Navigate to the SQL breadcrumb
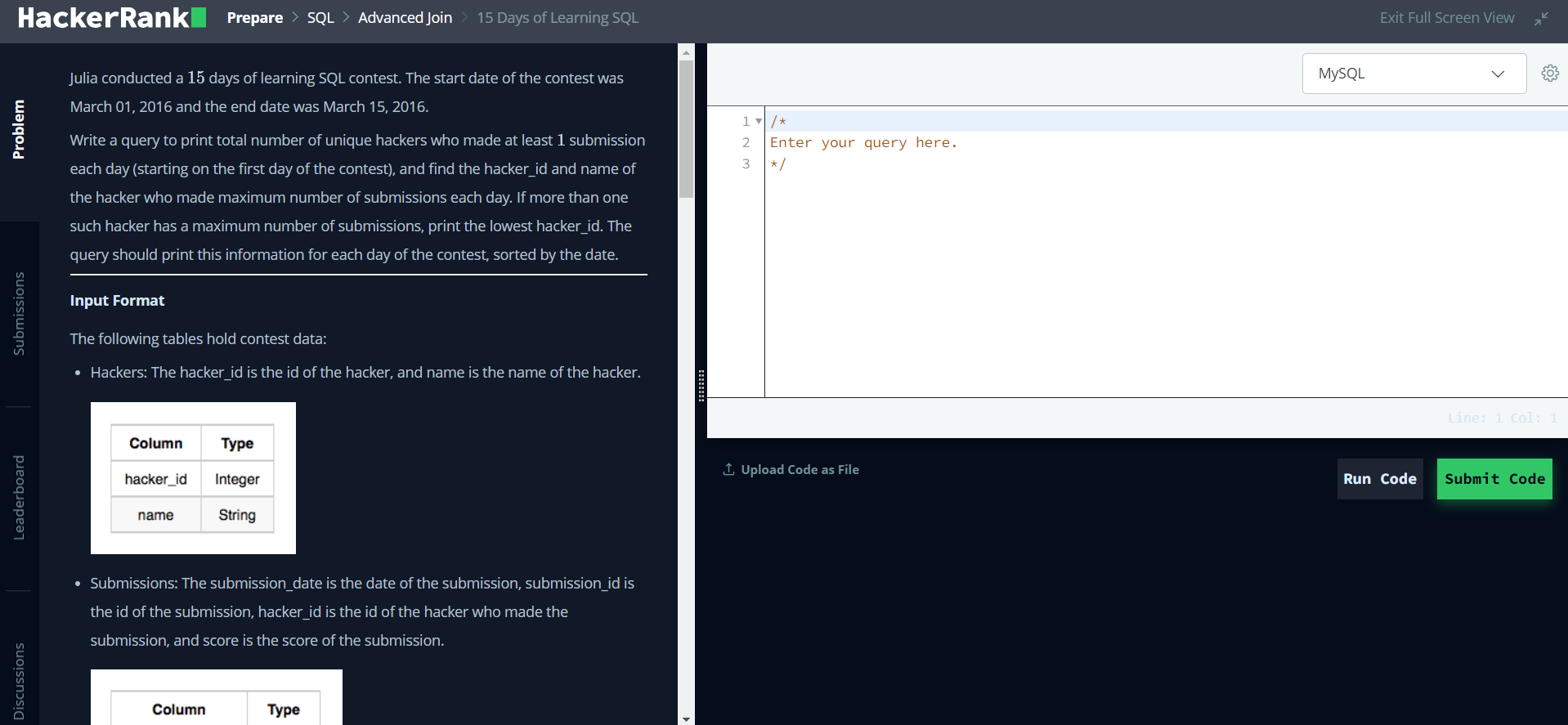 tap(320, 18)
